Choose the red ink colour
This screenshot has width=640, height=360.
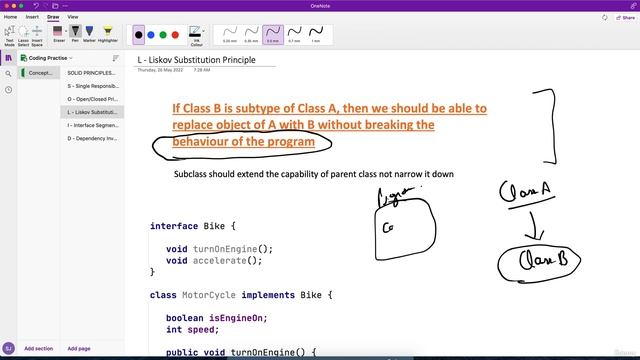click(176, 35)
